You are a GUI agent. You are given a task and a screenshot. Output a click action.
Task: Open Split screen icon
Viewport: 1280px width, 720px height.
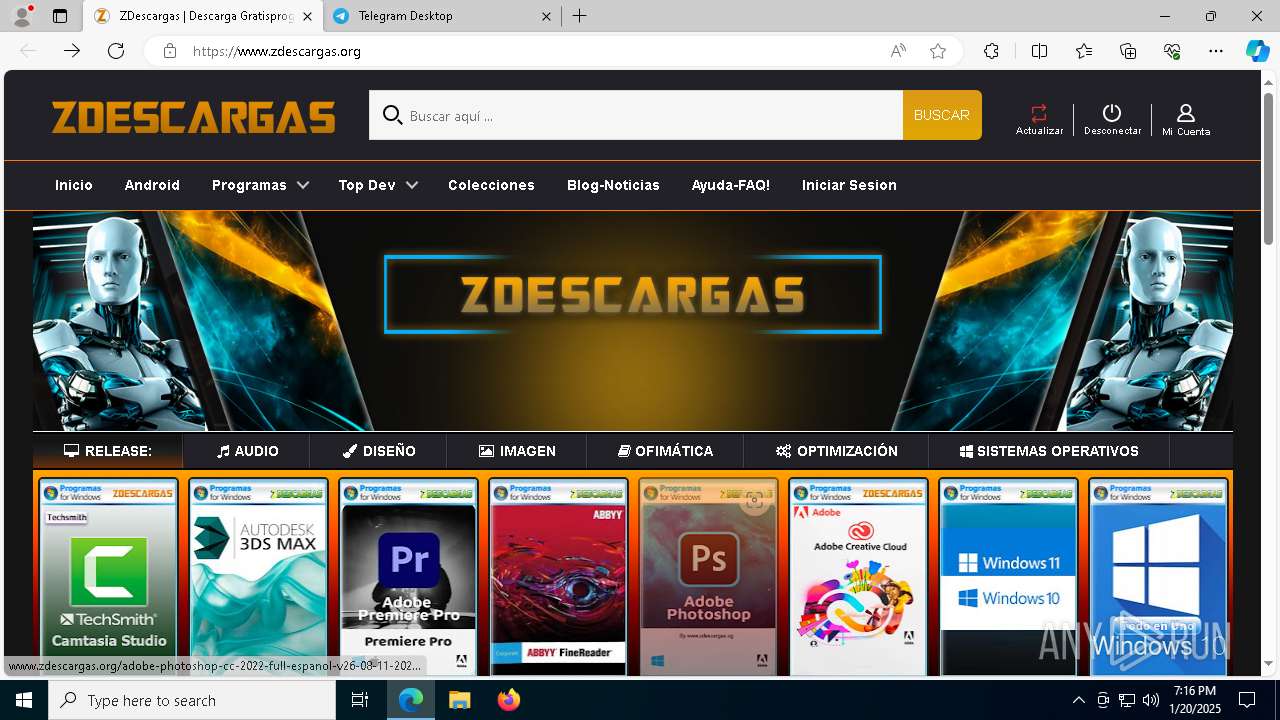tap(1039, 51)
